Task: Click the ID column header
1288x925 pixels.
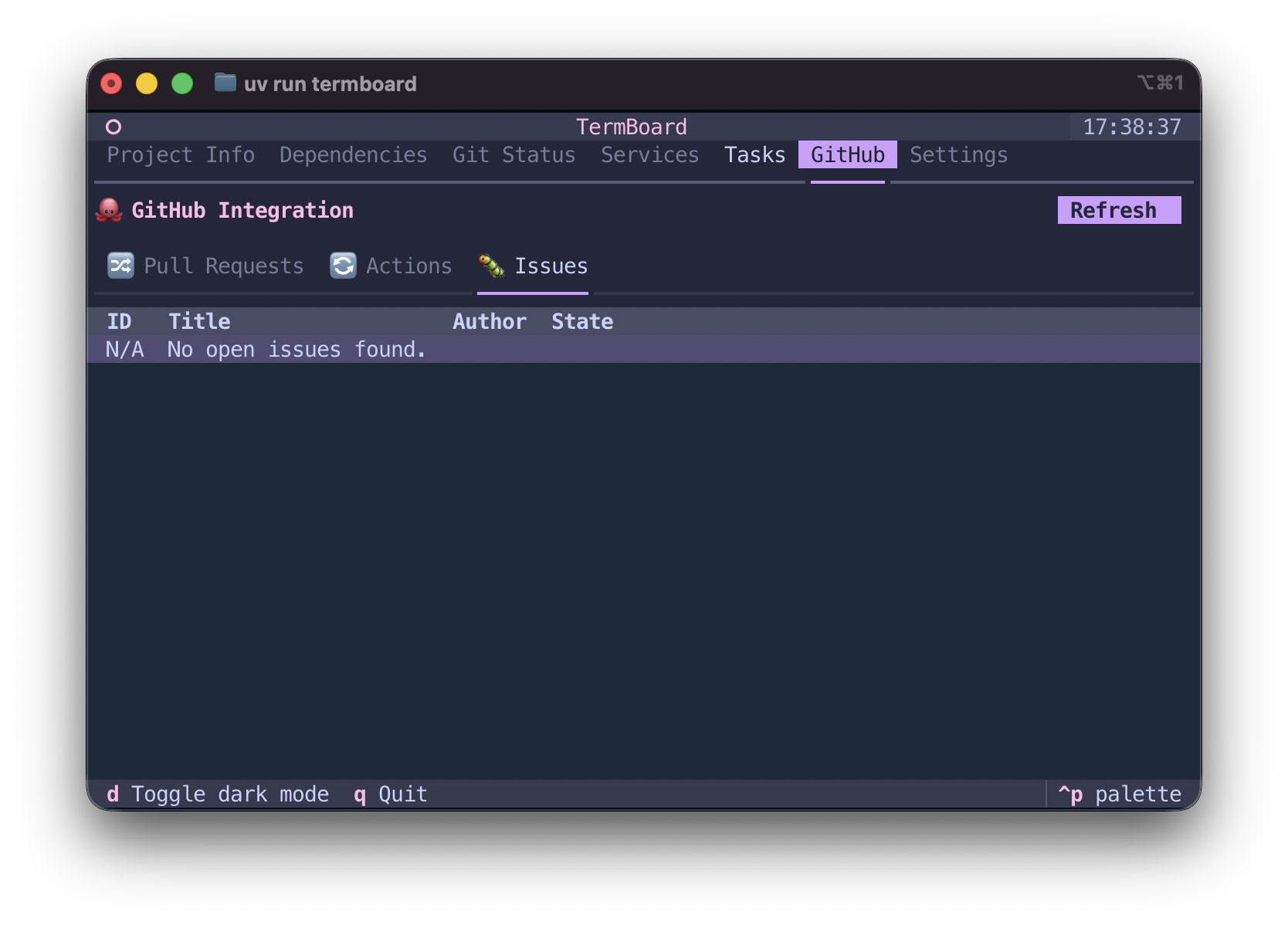Action: point(119,321)
